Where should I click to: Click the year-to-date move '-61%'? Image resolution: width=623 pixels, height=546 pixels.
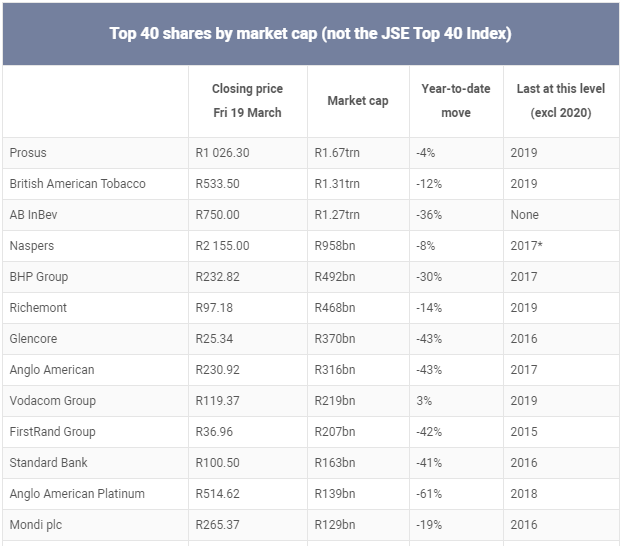(429, 494)
